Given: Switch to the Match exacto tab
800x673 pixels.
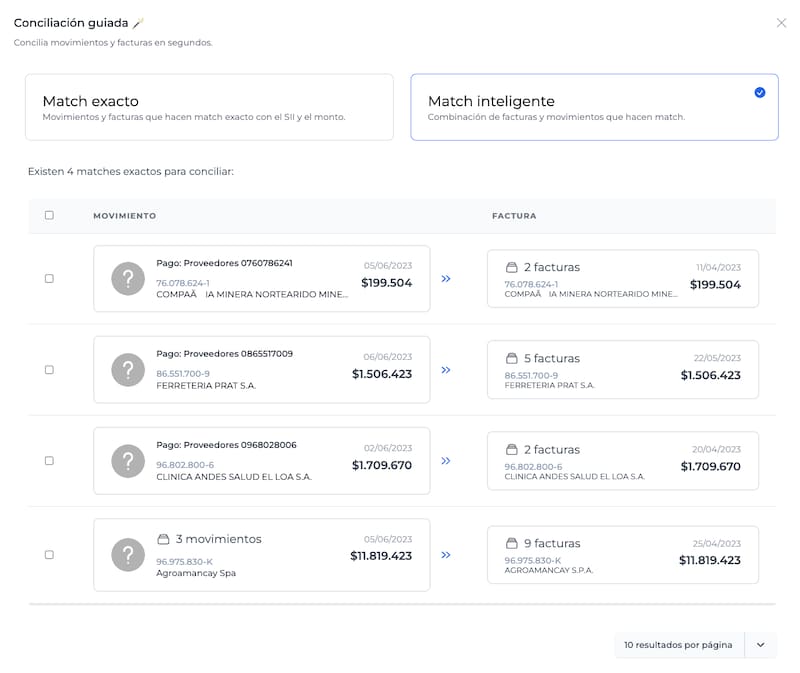Looking at the screenshot, I should click(x=209, y=107).
